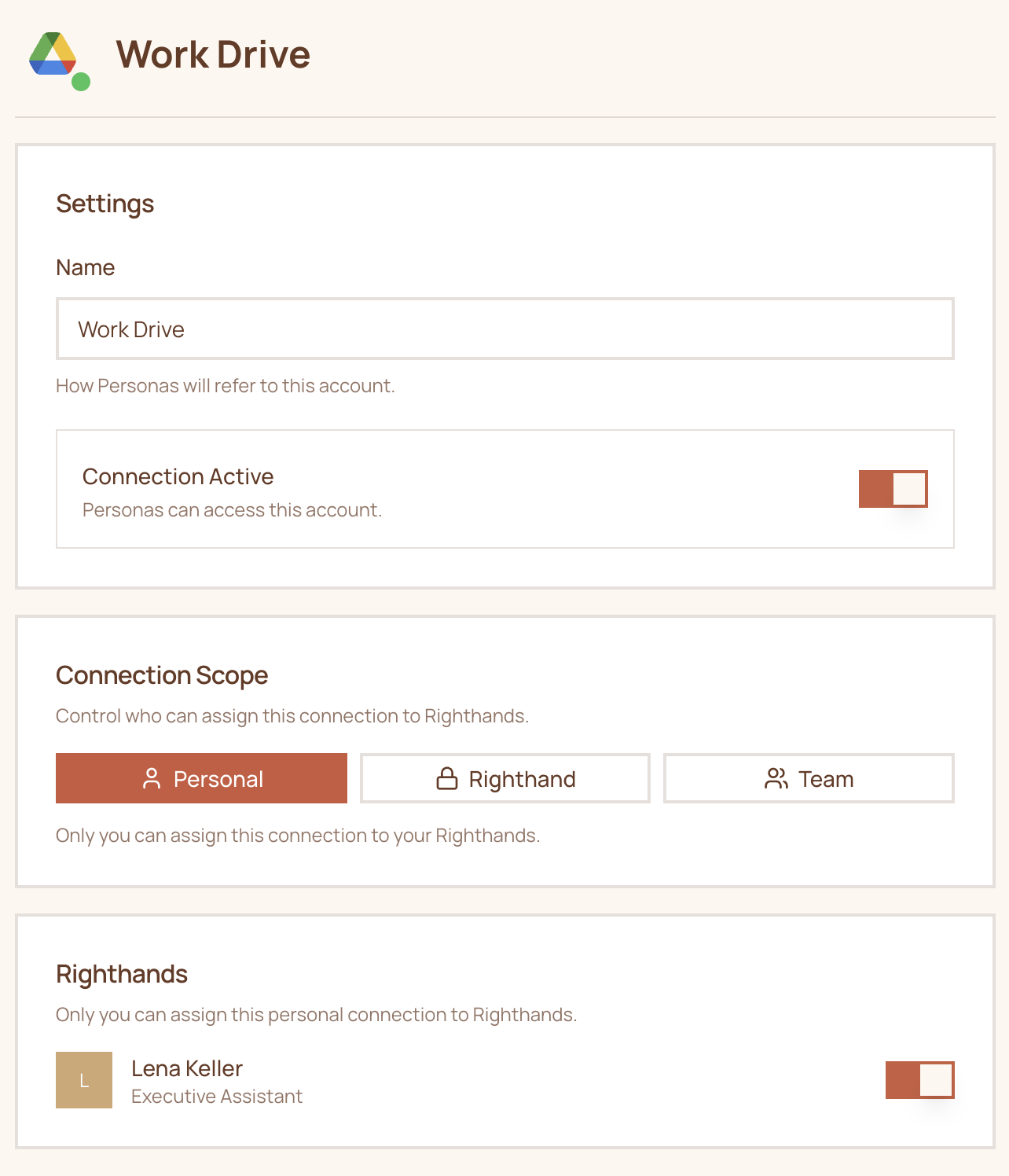This screenshot has height=1176, width=1009.
Task: Click the Executive Assistant label
Action: click(x=216, y=1096)
